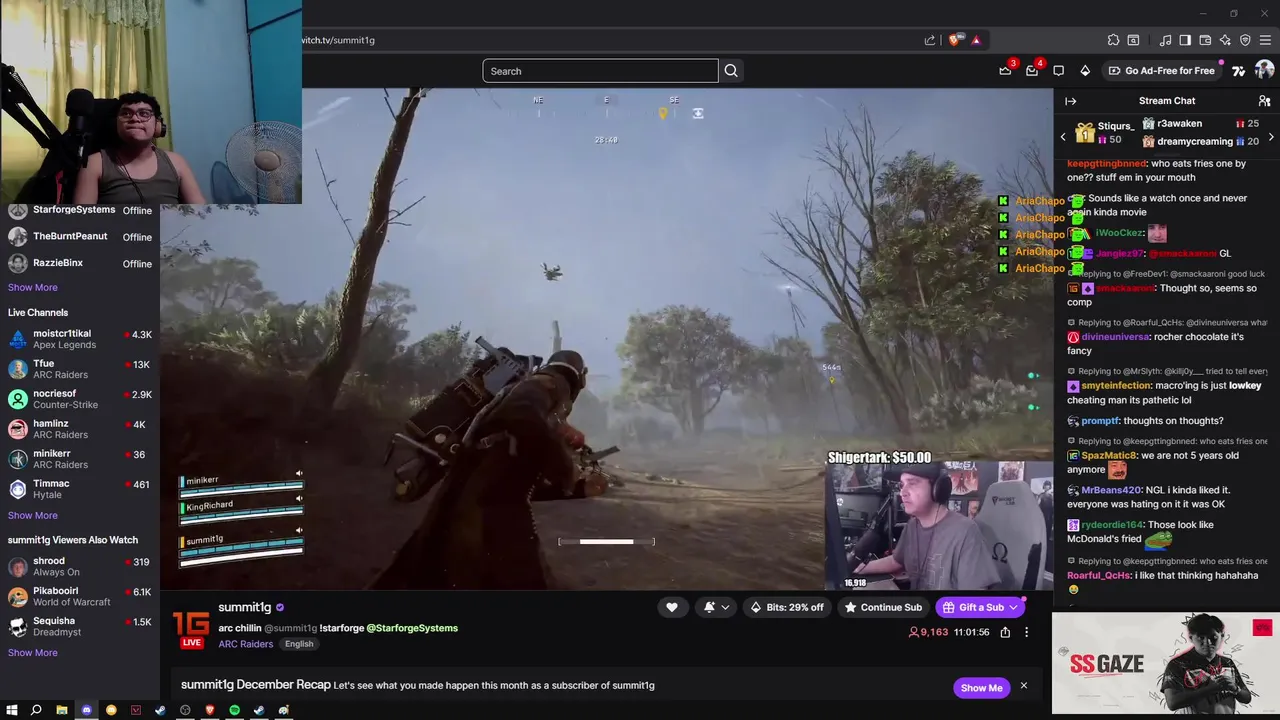Open shroud recommended channel

click(80, 567)
